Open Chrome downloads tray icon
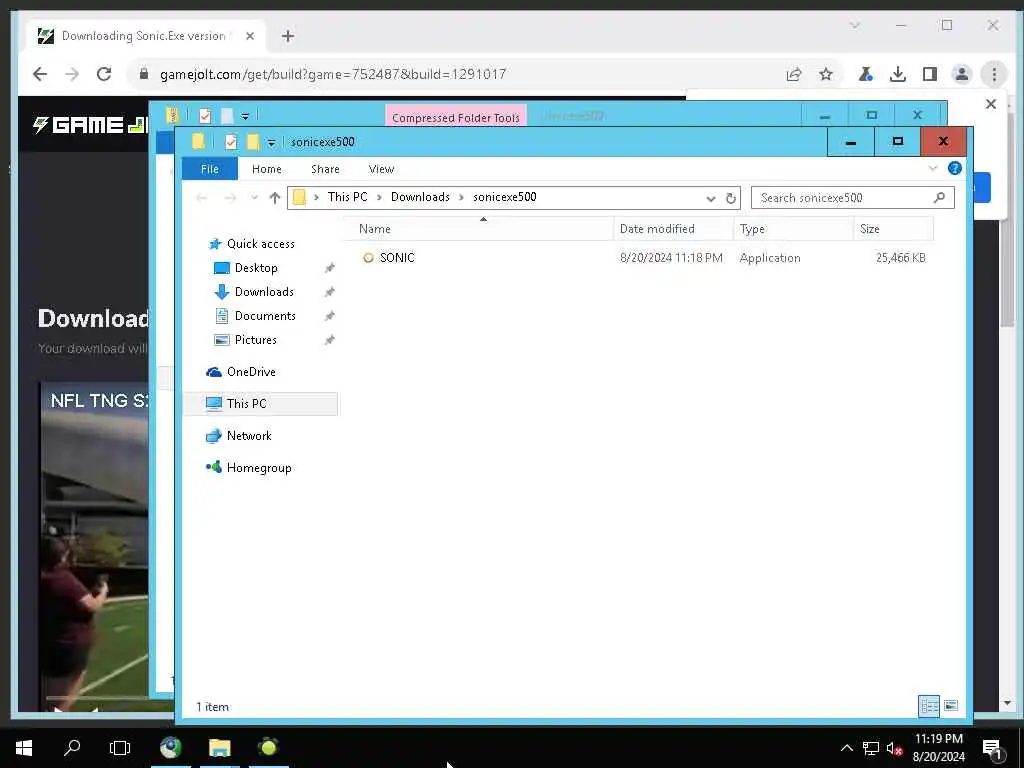This screenshot has width=1024, height=768. (898, 74)
